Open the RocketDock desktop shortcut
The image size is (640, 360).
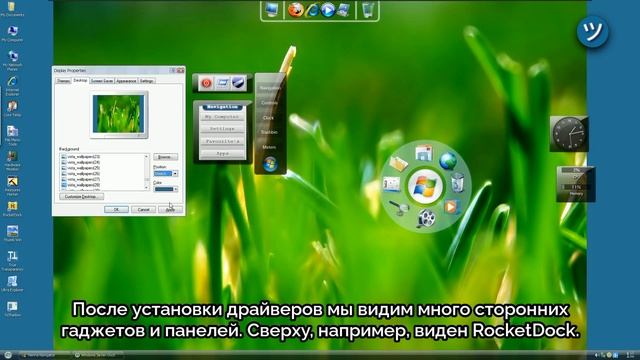(x=12, y=208)
